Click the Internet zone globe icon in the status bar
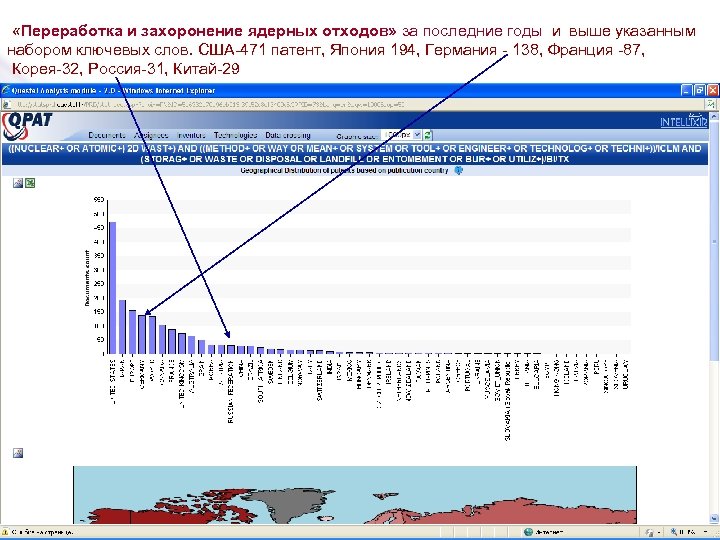 point(528,532)
